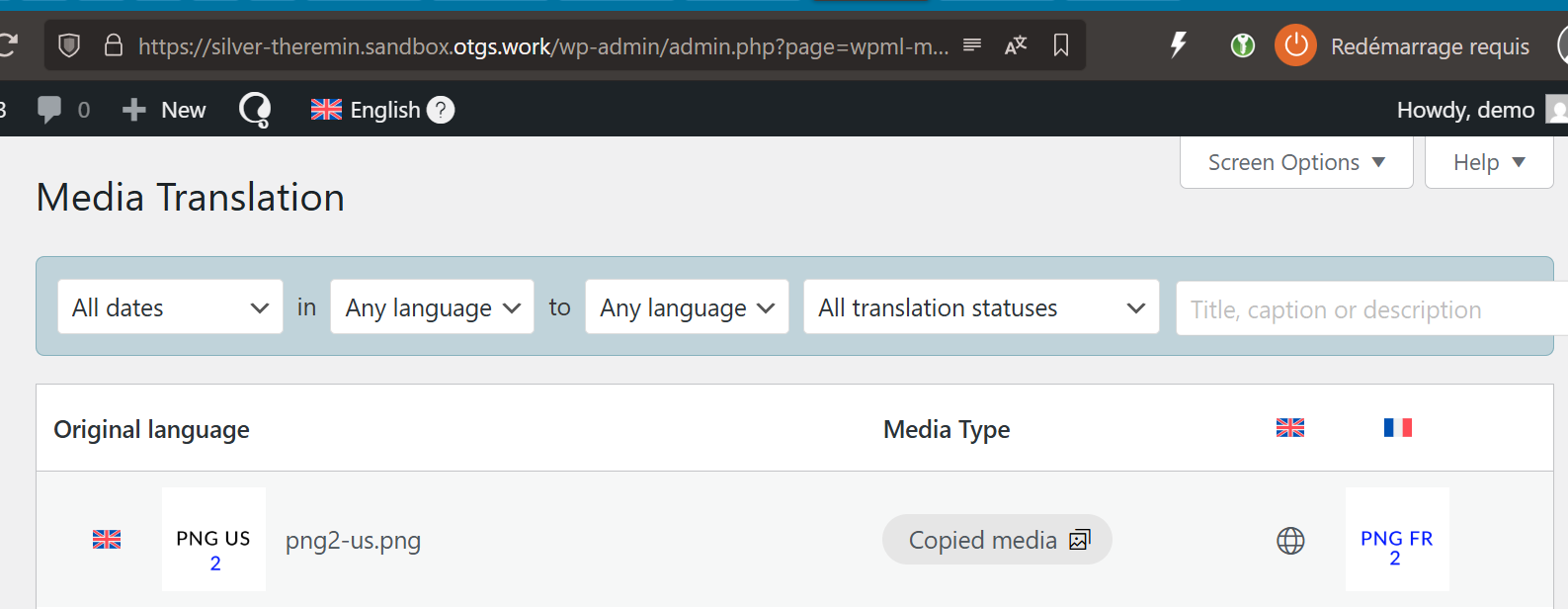This screenshot has width=1568, height=609.
Task: Bookmark this page with bookmark icon
Action: click(x=1061, y=45)
